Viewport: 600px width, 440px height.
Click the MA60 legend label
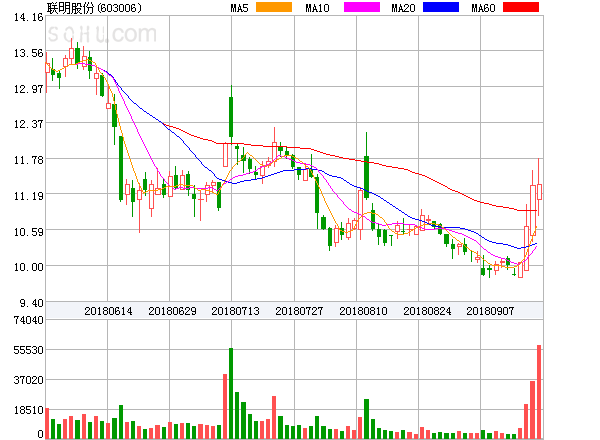[x=483, y=8]
